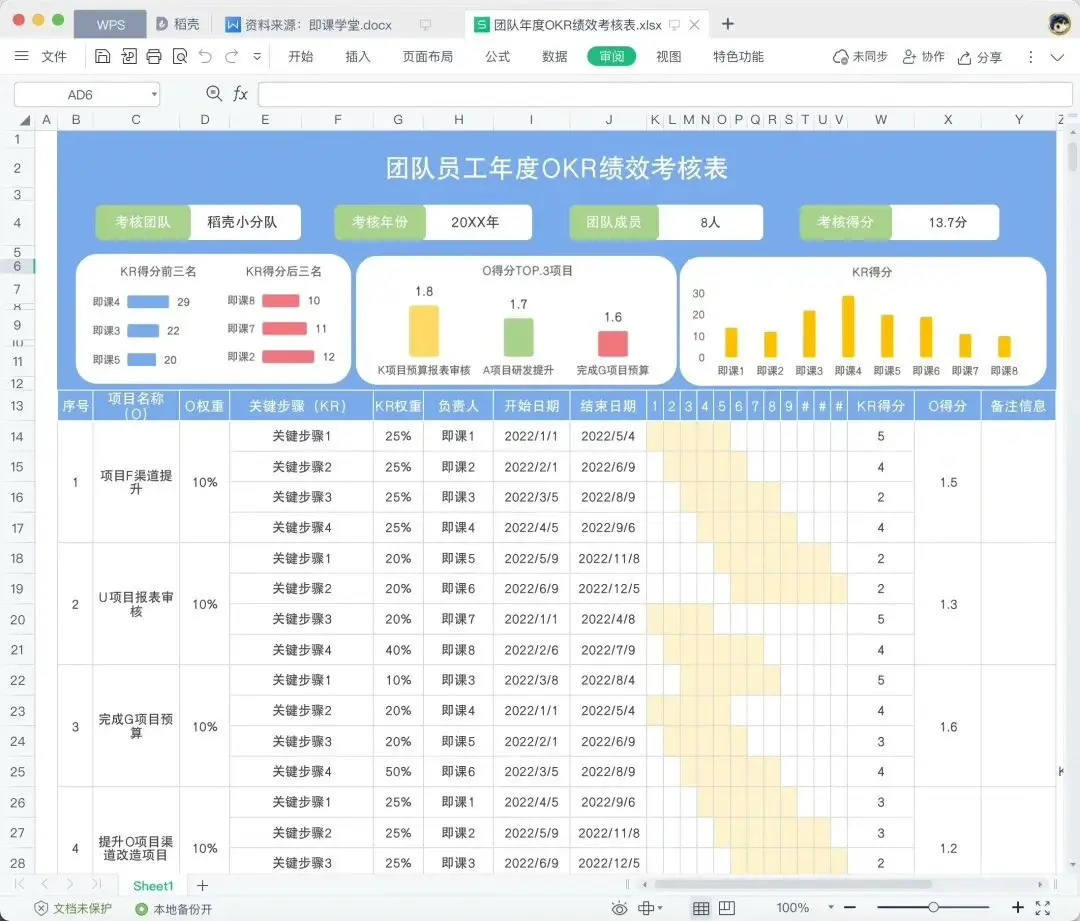Open the 文件 menu
This screenshot has width=1080, height=921.
(x=54, y=56)
